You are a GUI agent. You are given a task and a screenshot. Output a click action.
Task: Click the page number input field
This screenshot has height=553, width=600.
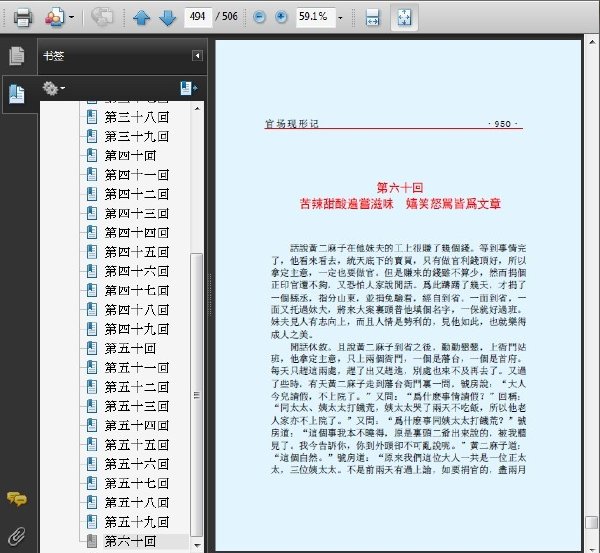tap(198, 18)
